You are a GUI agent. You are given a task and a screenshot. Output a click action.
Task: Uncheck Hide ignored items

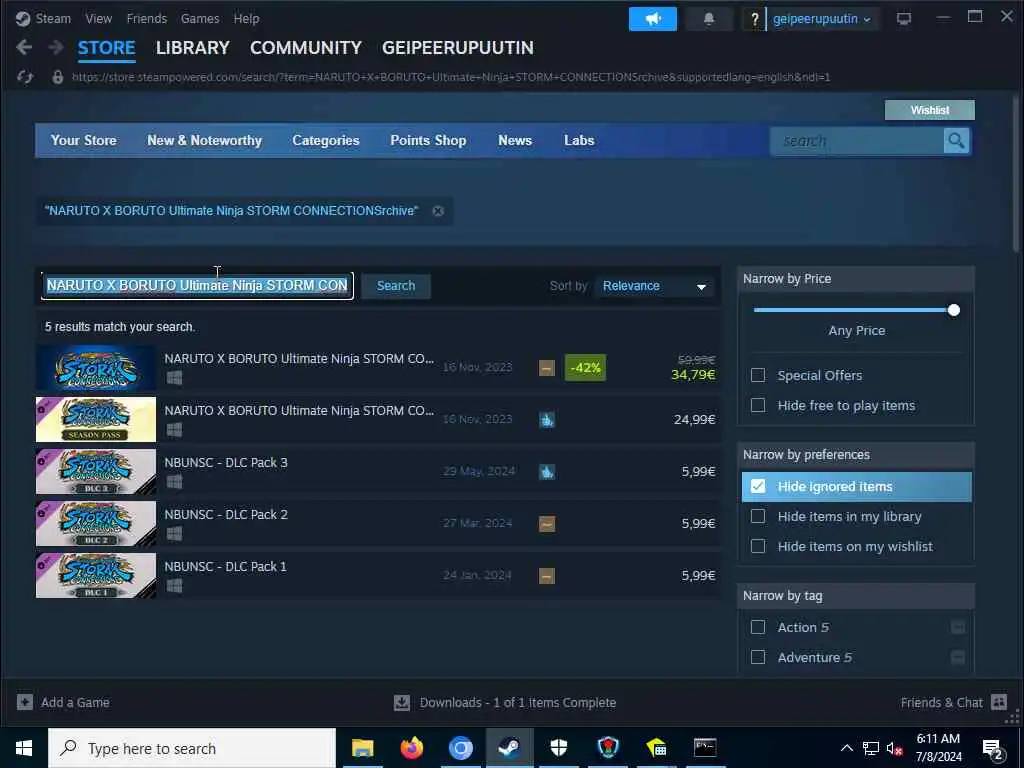pyautogui.click(x=758, y=487)
